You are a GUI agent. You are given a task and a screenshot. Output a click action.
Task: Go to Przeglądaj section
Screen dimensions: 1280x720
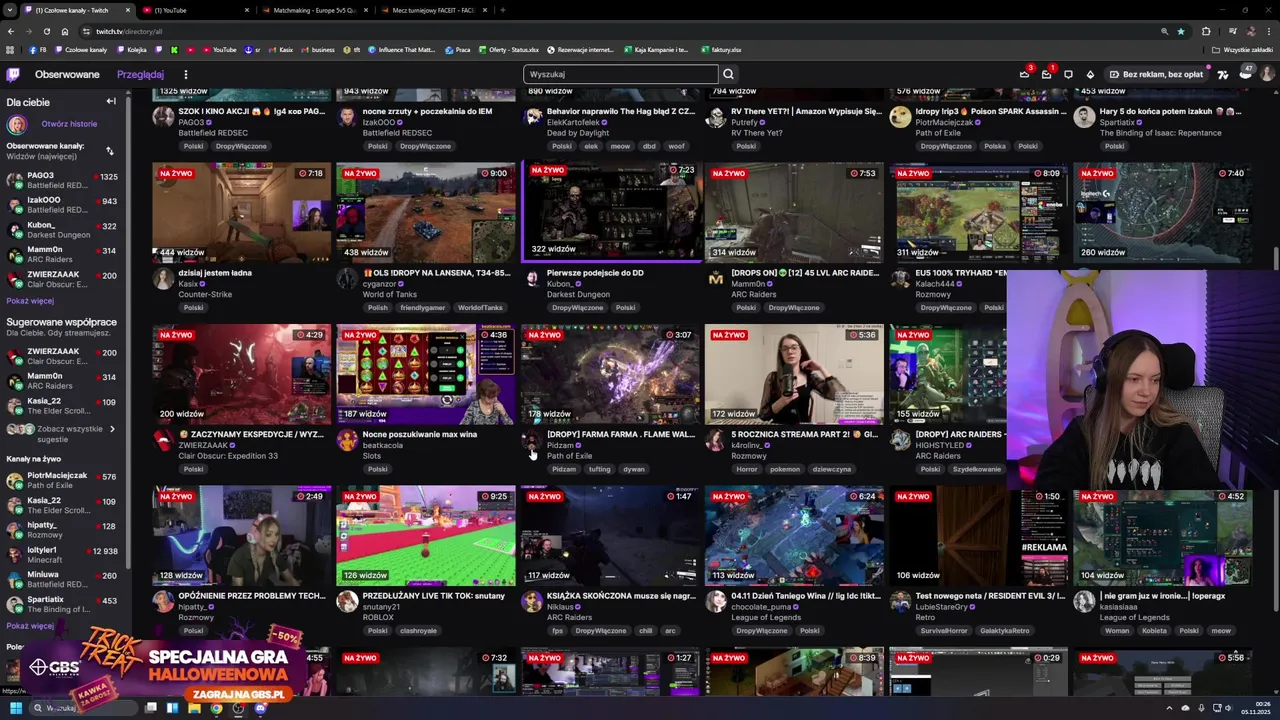pos(140,74)
